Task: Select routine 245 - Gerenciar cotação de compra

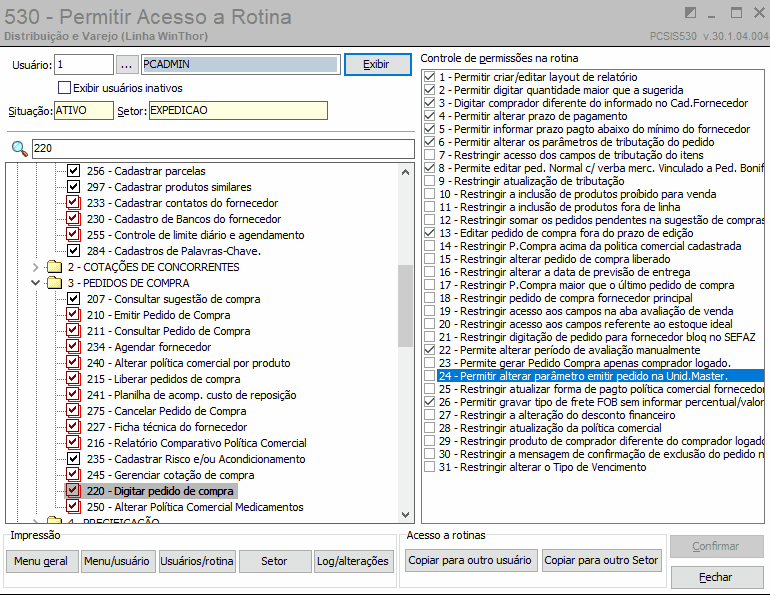Action: coord(170,475)
